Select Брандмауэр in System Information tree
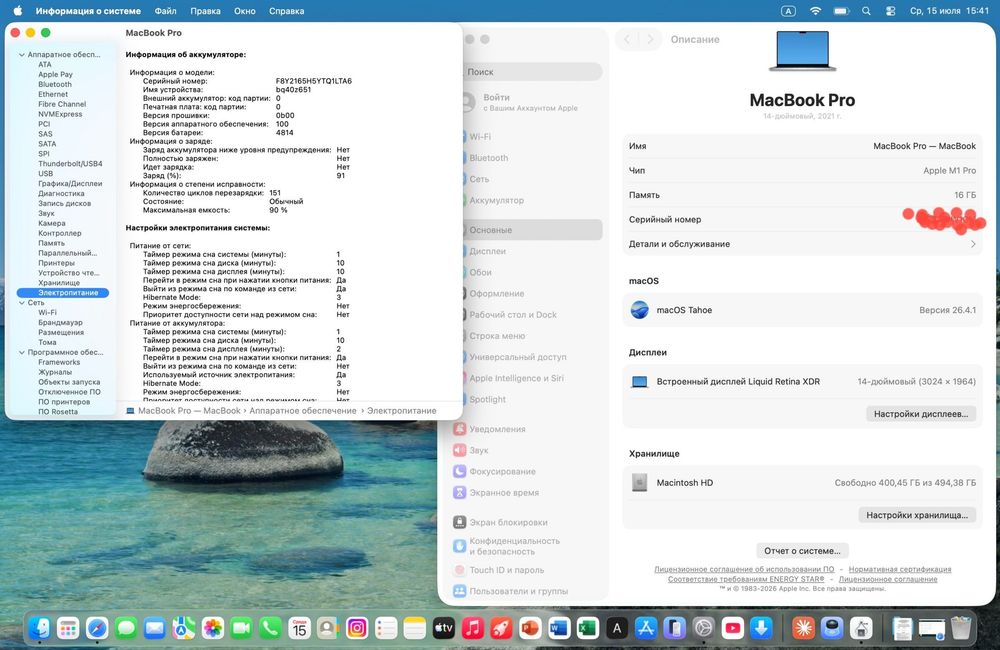 (x=61, y=323)
